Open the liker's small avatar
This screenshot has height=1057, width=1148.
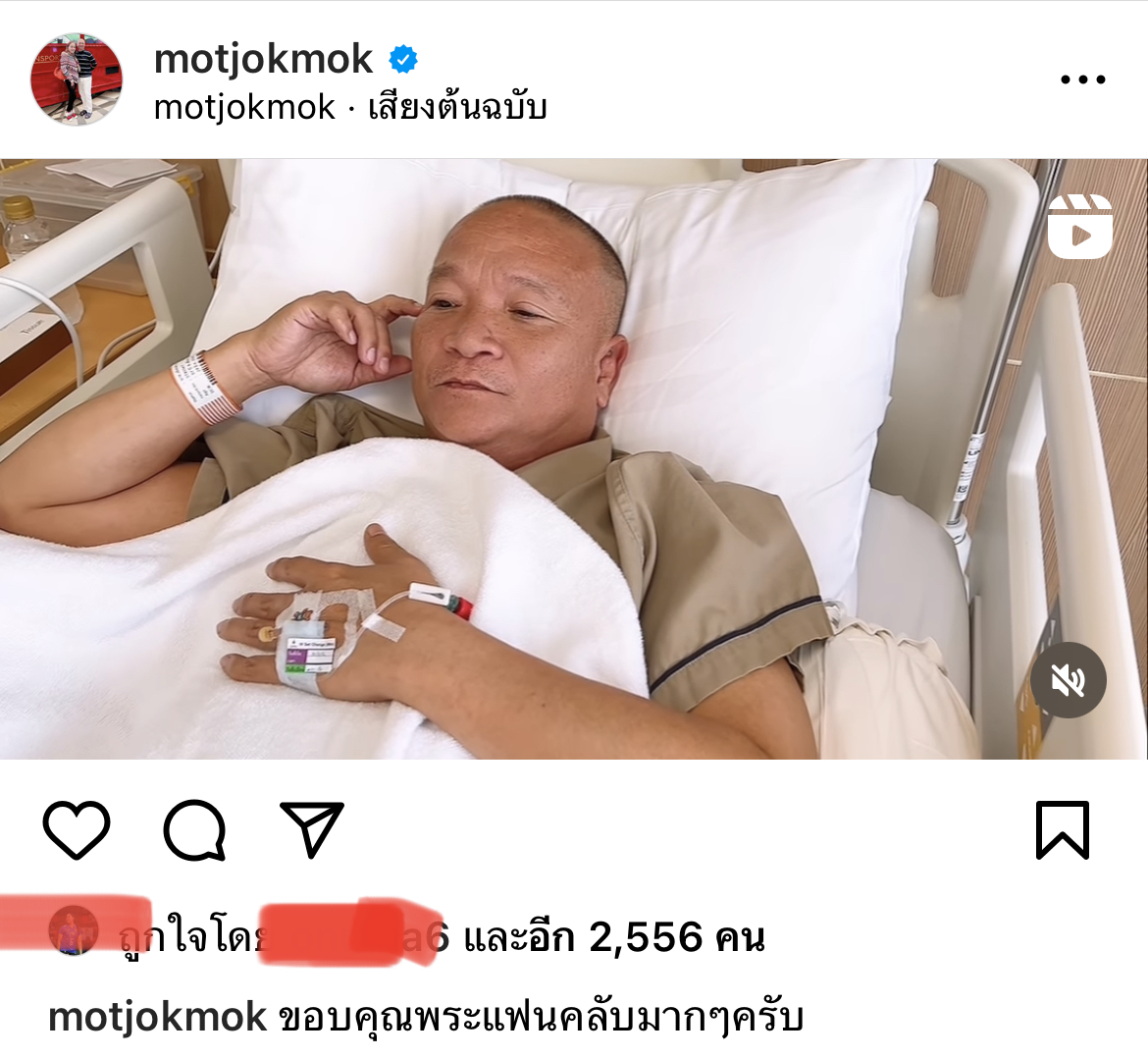tap(74, 930)
